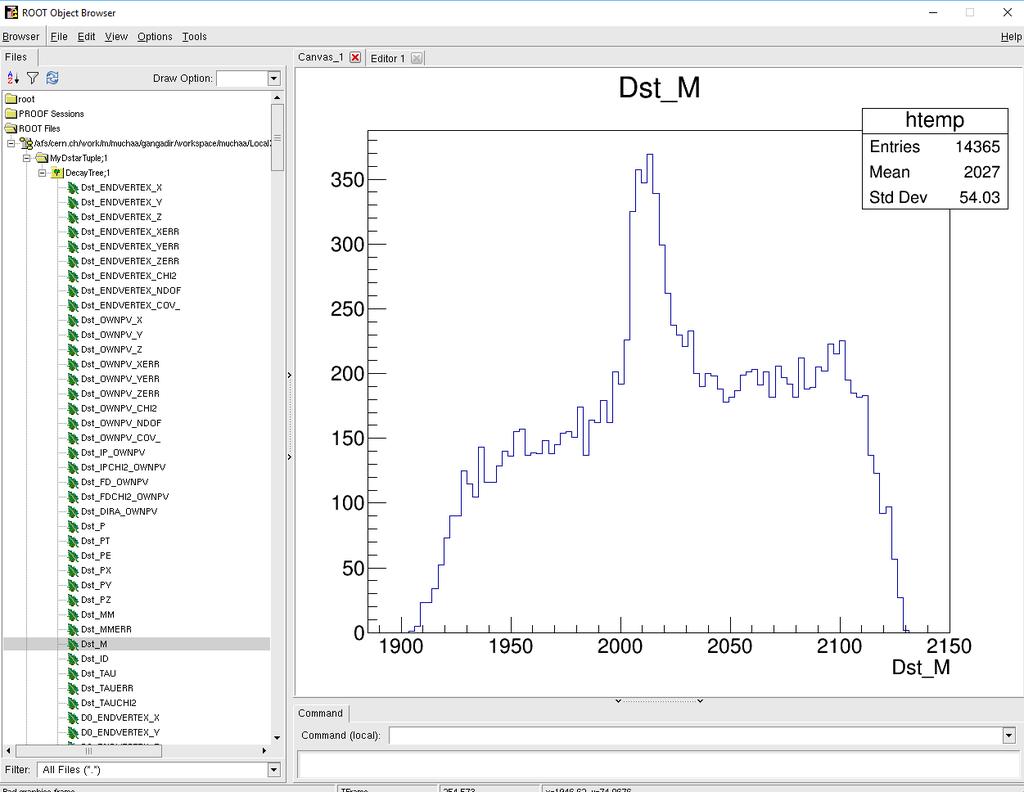Click the file tree horizontal scrollbar thumb
1024x792 pixels.
[x=88, y=751]
